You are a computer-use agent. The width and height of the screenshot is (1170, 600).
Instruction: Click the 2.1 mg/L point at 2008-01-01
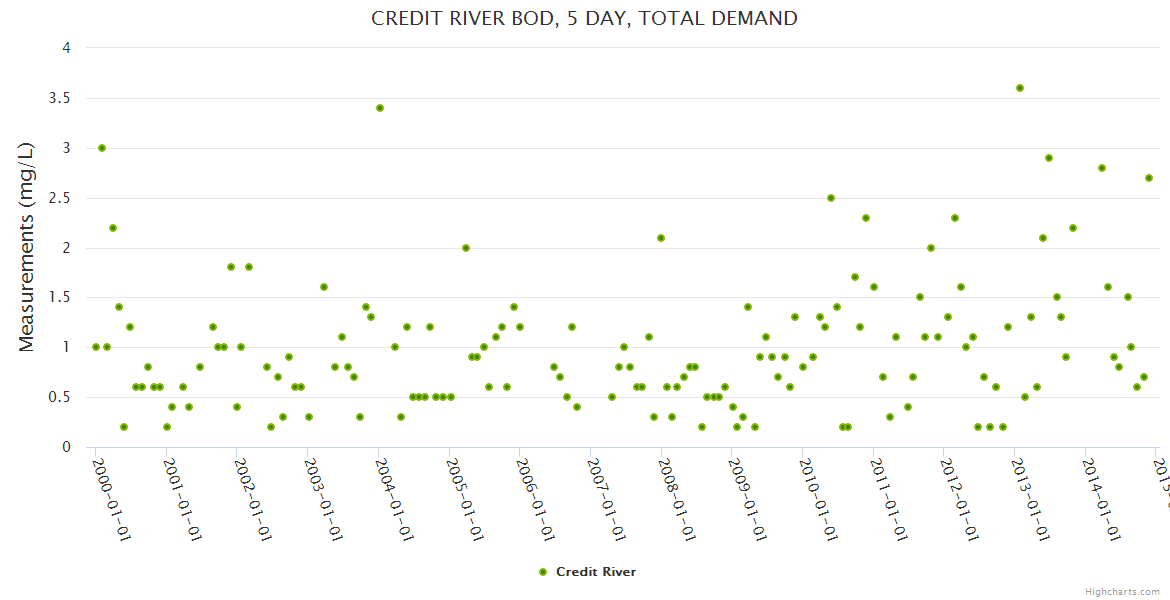point(661,238)
